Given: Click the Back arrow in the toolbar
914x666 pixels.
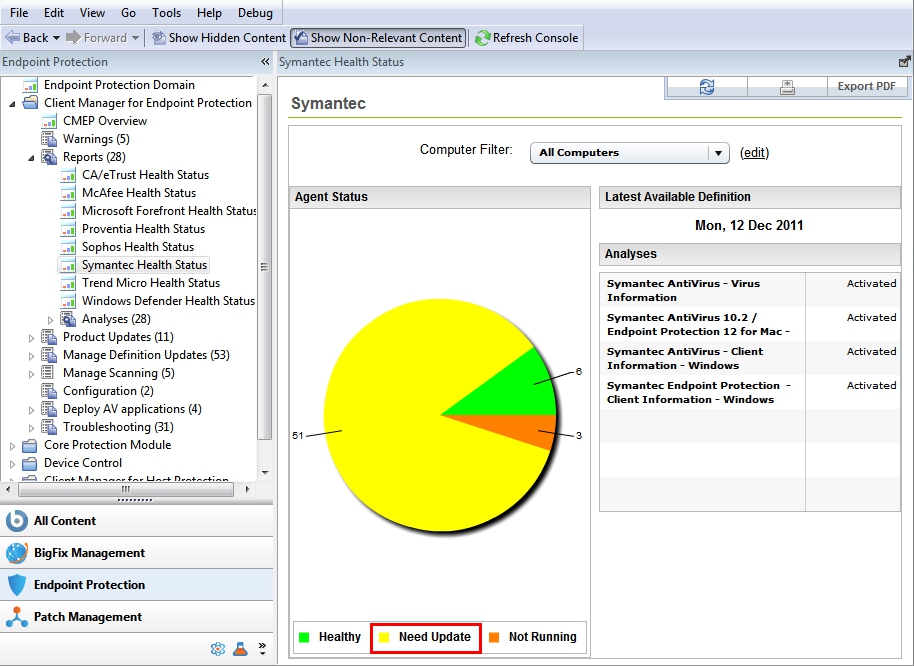Looking at the screenshot, I should pyautogui.click(x=27, y=38).
